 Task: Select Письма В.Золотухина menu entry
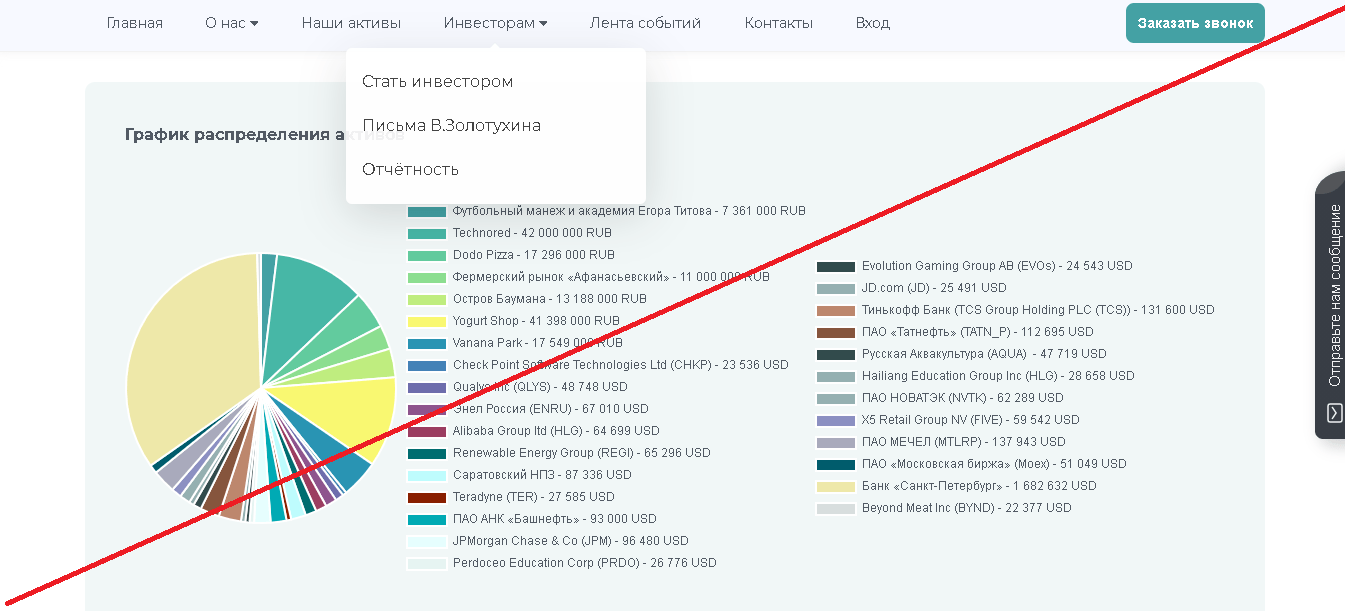click(451, 125)
